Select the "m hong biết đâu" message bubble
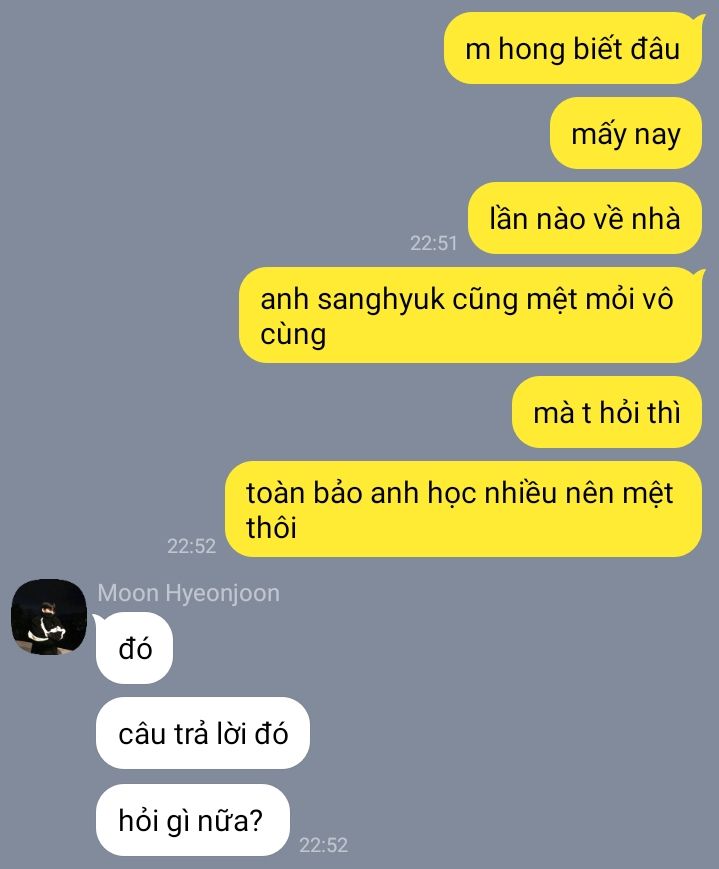 coord(573,49)
